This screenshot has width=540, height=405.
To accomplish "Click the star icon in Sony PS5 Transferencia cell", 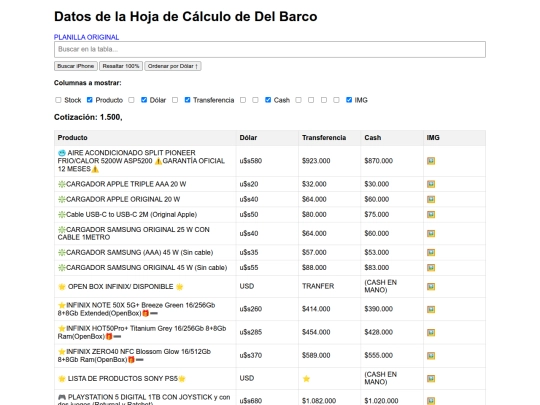I will pos(306,378).
